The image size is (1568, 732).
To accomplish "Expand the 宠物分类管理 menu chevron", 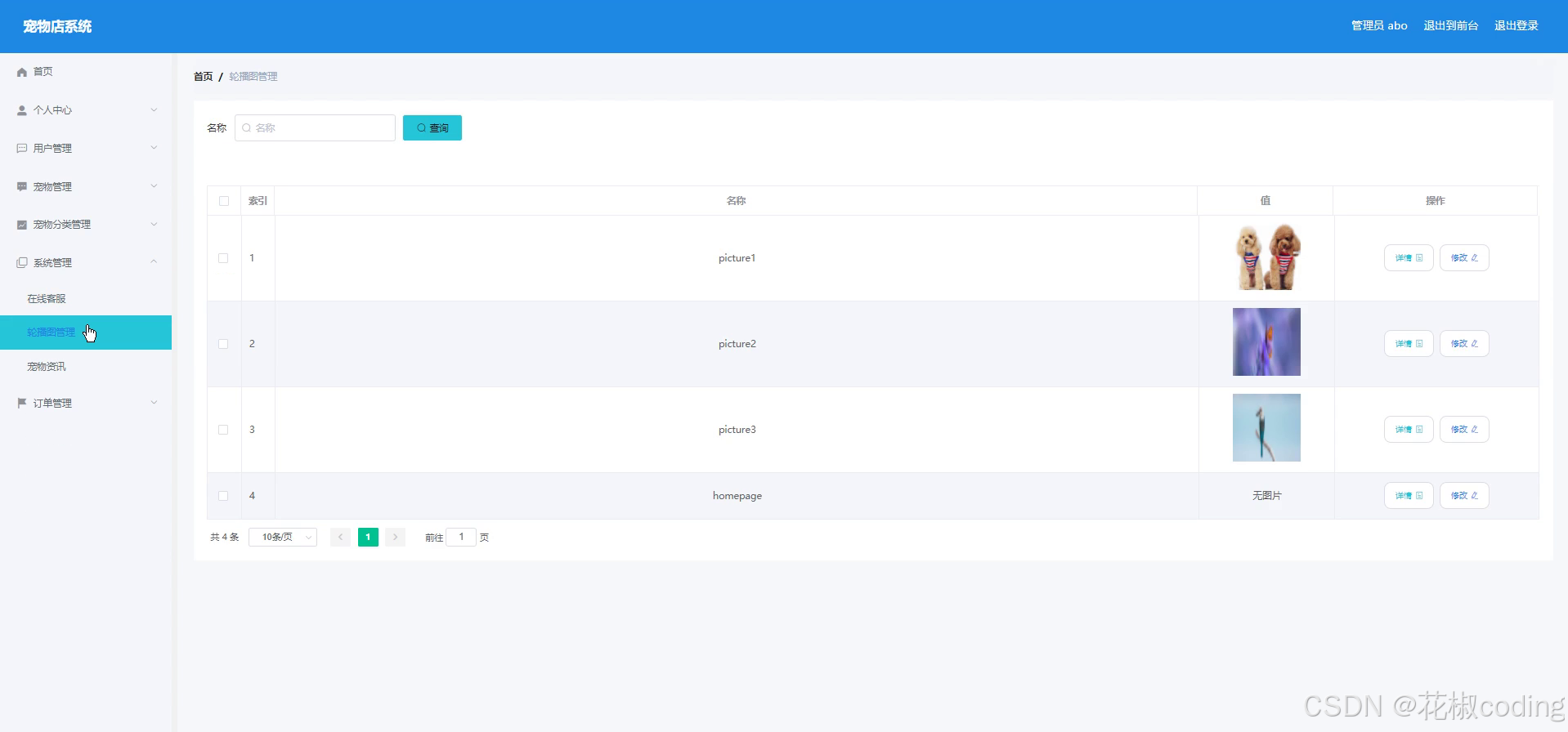I will point(154,224).
